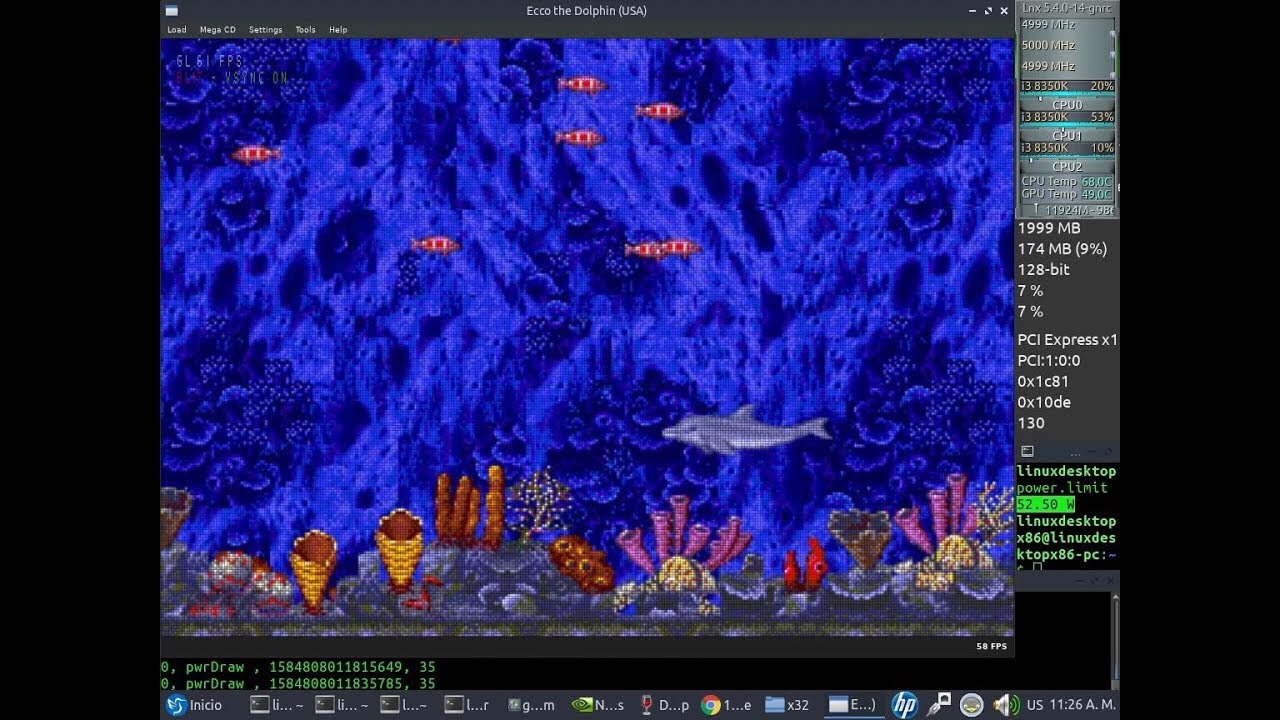
Task: Click the '0x1c81' value
Action: [x=1043, y=382]
